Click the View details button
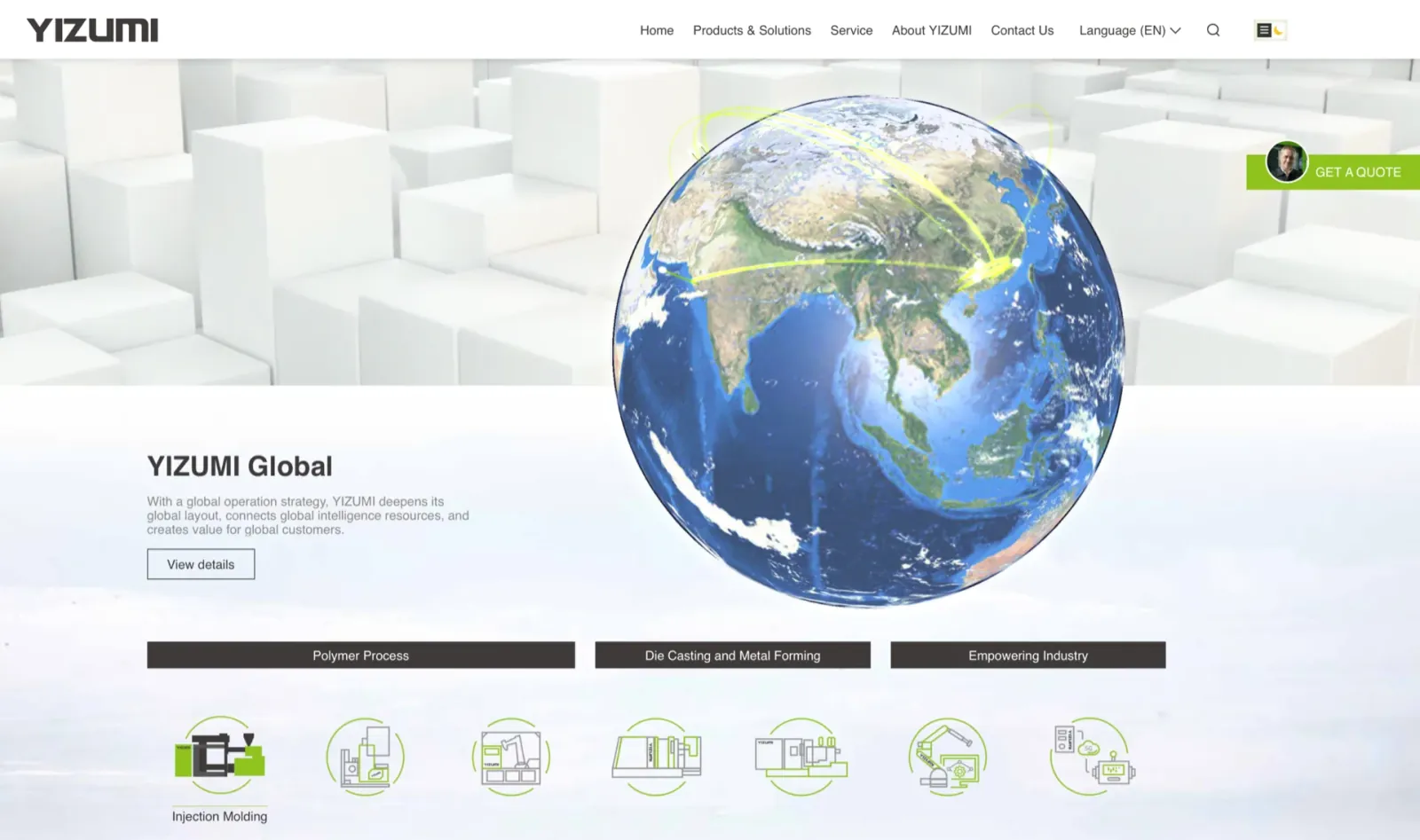 coord(201,564)
